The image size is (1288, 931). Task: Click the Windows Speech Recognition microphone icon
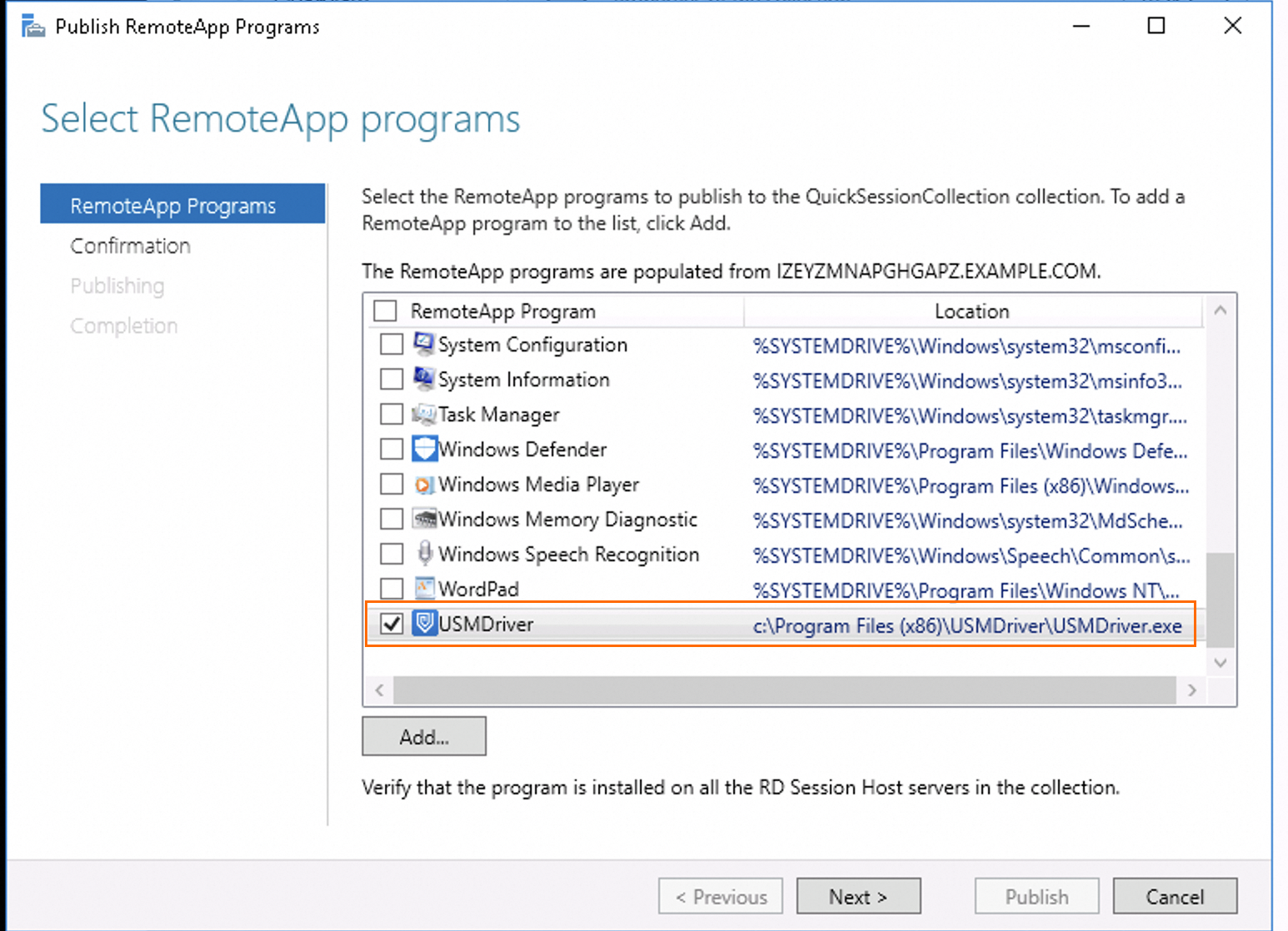(x=424, y=554)
